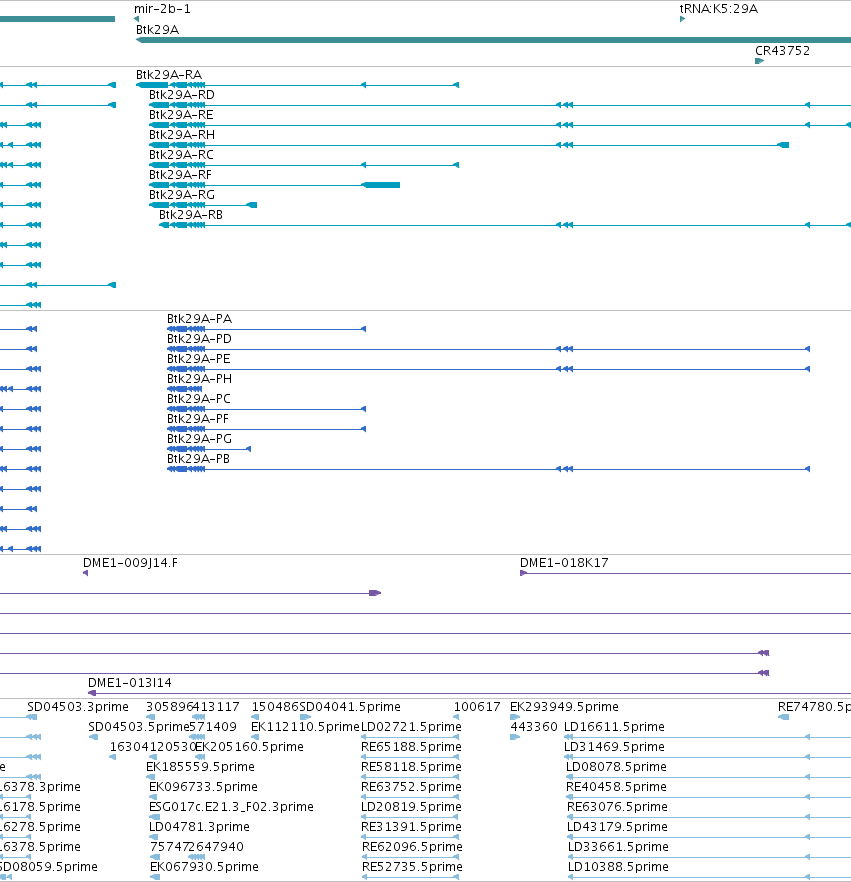This screenshot has width=851, height=882.
Task: Click the long Btk29A gene span bar
Action: tap(493, 40)
